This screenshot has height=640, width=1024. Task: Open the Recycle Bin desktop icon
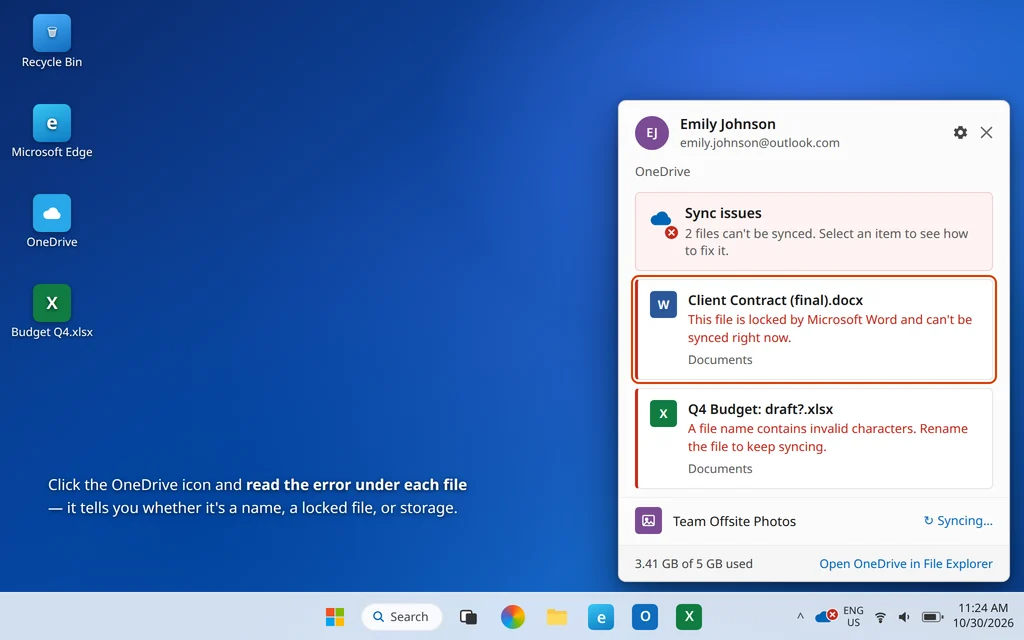52,41
